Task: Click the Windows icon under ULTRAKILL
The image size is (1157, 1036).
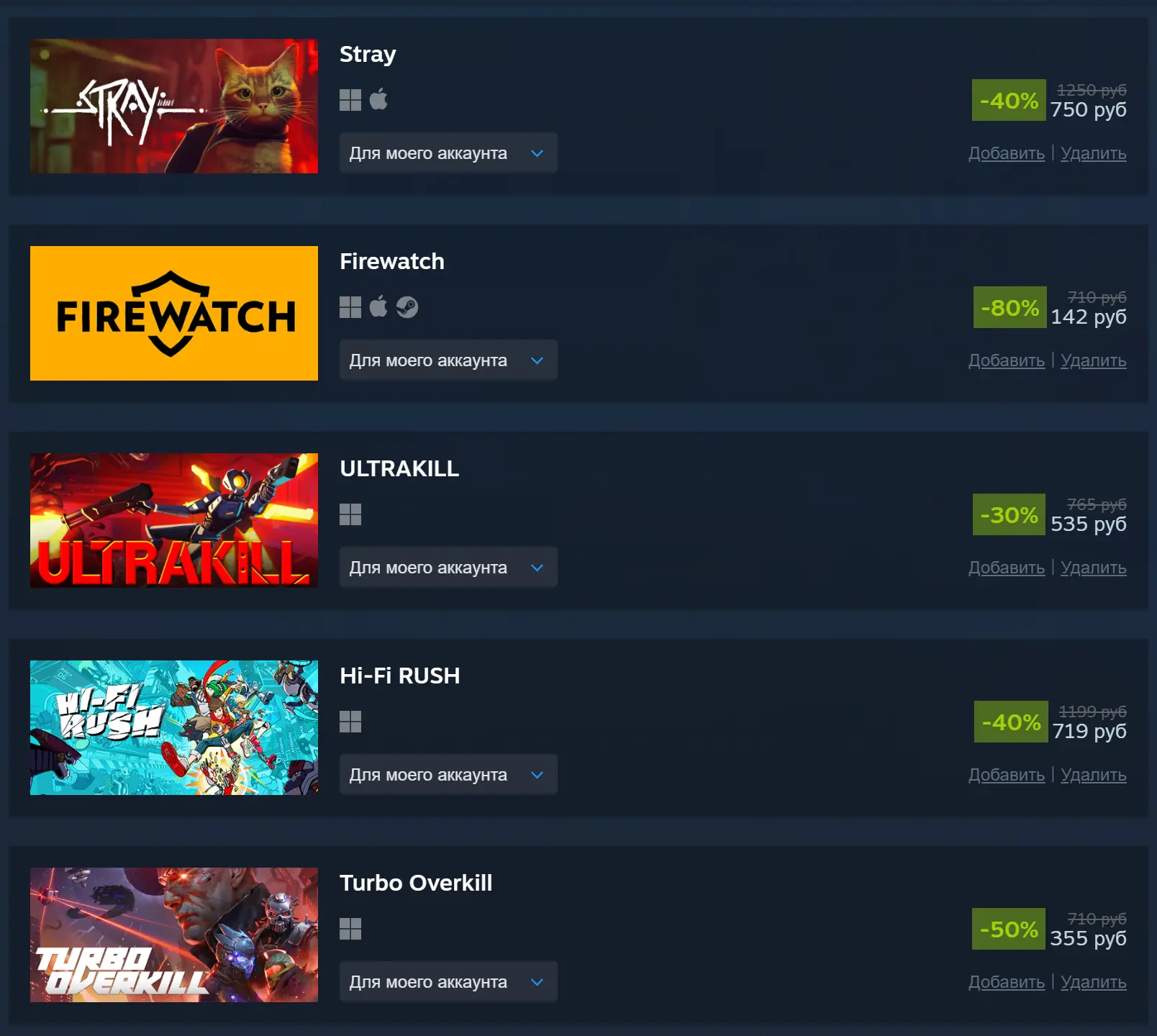Action: (350, 514)
